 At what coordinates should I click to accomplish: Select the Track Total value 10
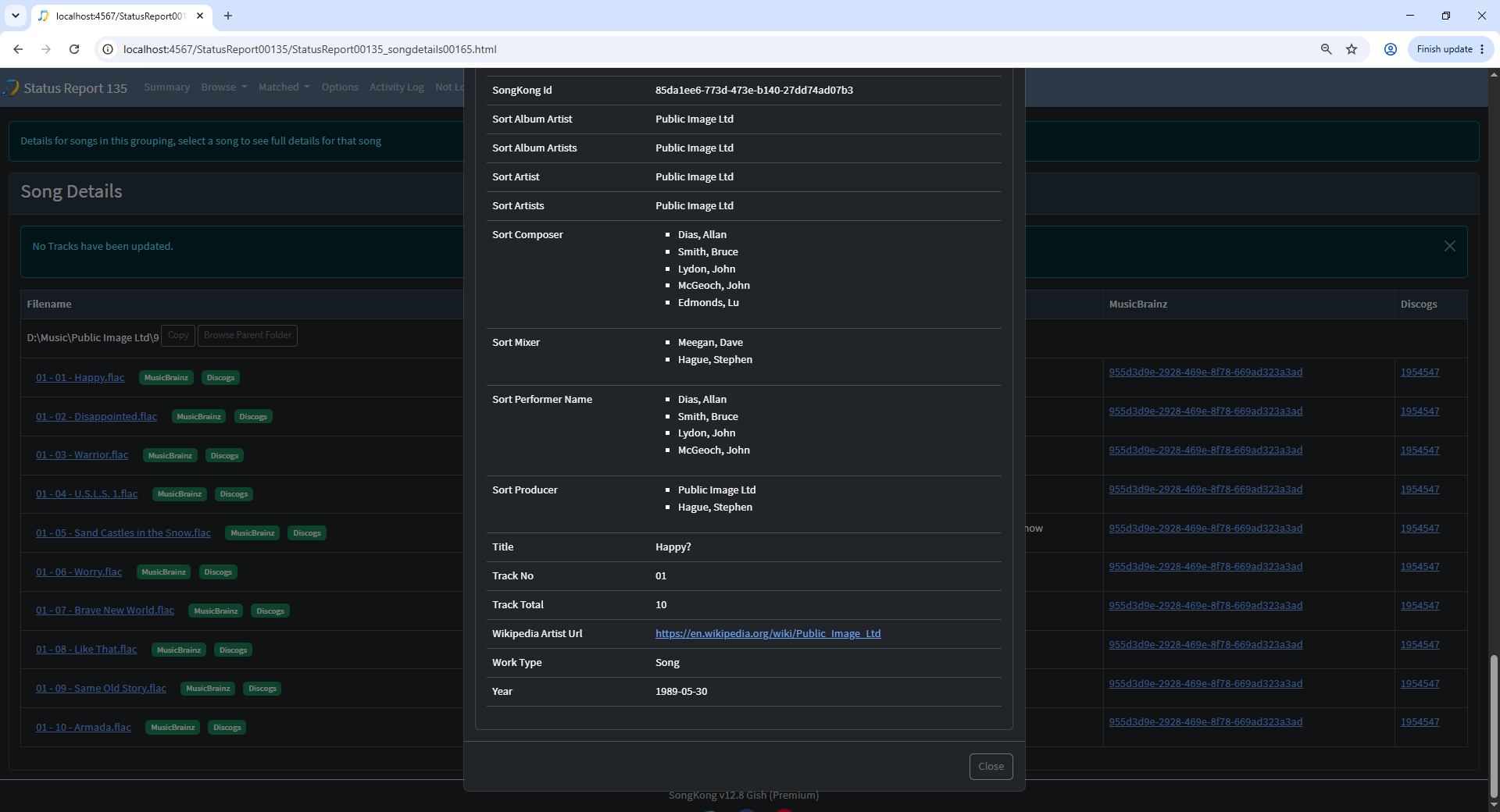coord(661,605)
